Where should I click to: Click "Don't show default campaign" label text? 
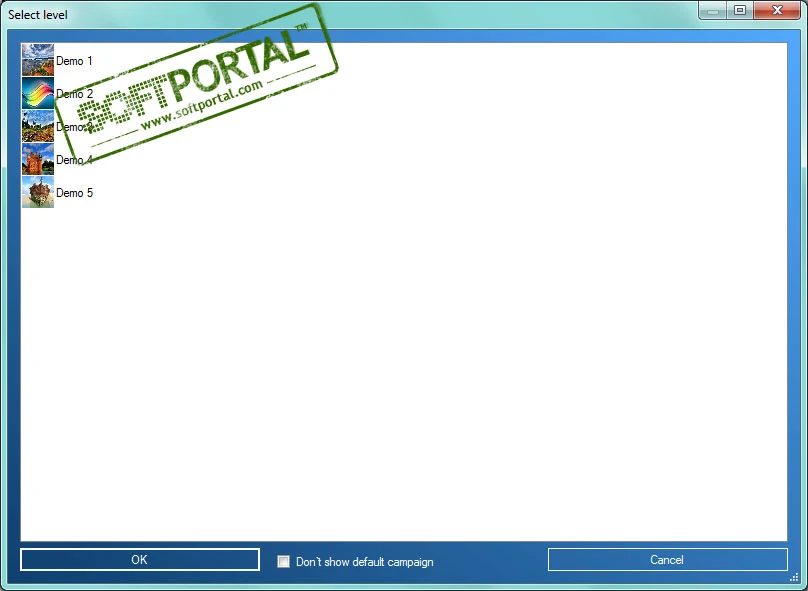pyautogui.click(x=364, y=562)
